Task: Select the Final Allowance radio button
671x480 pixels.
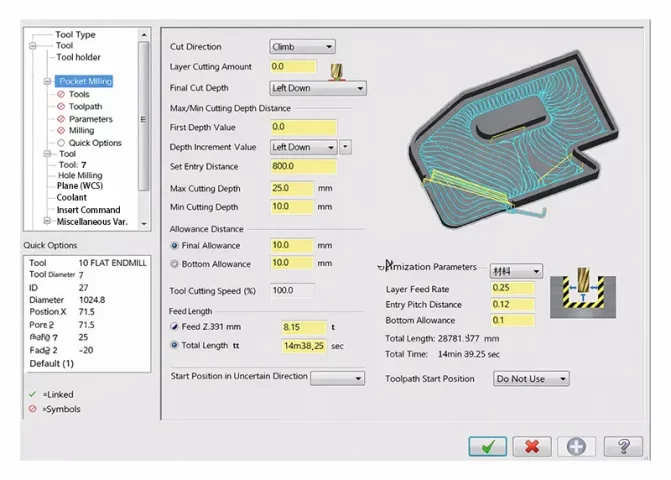Action: click(x=174, y=246)
